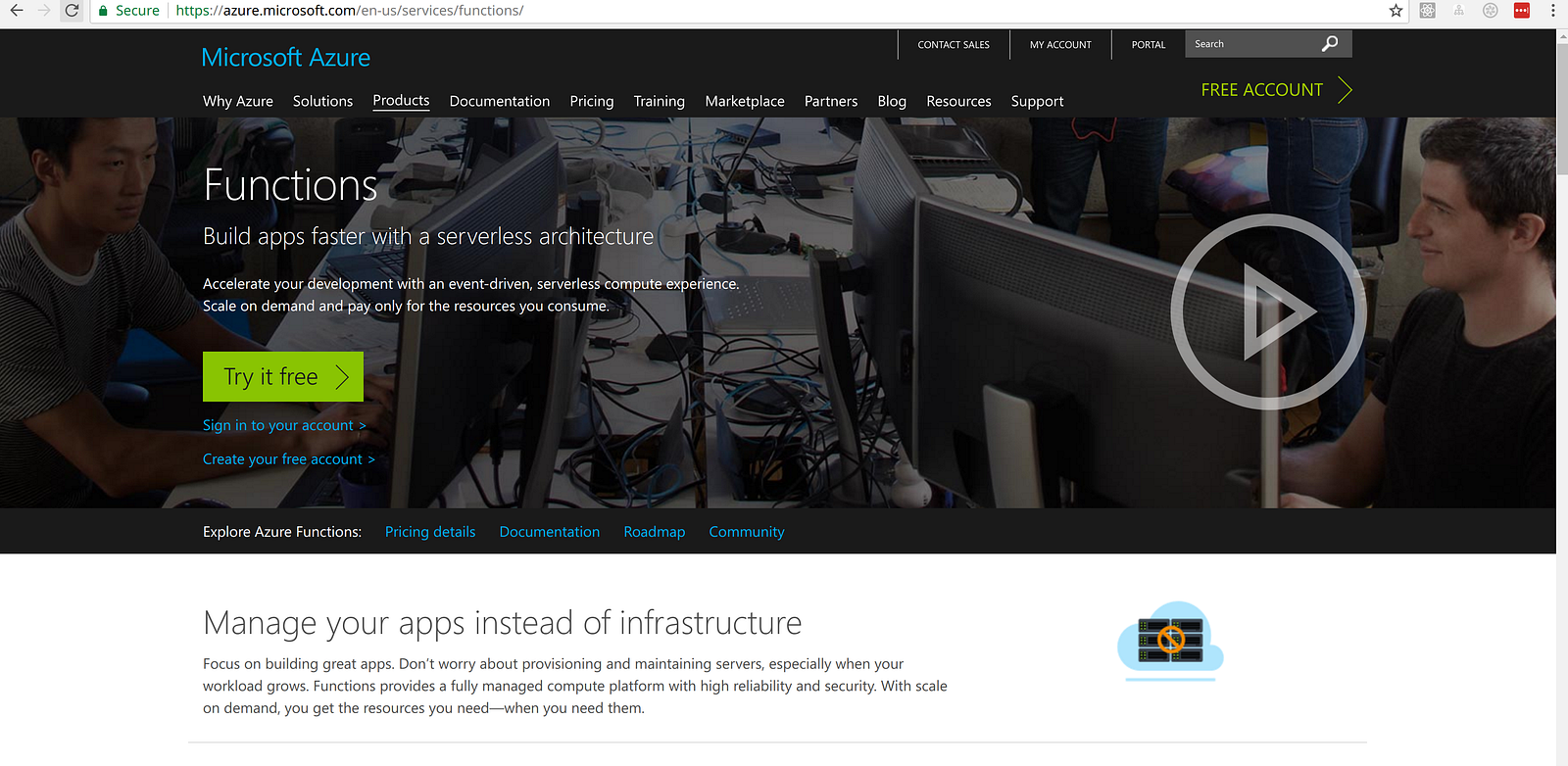The width and height of the screenshot is (1568, 766).
Task: Click 'Build apps faster with a serverless architecture'
Action: [428, 237]
